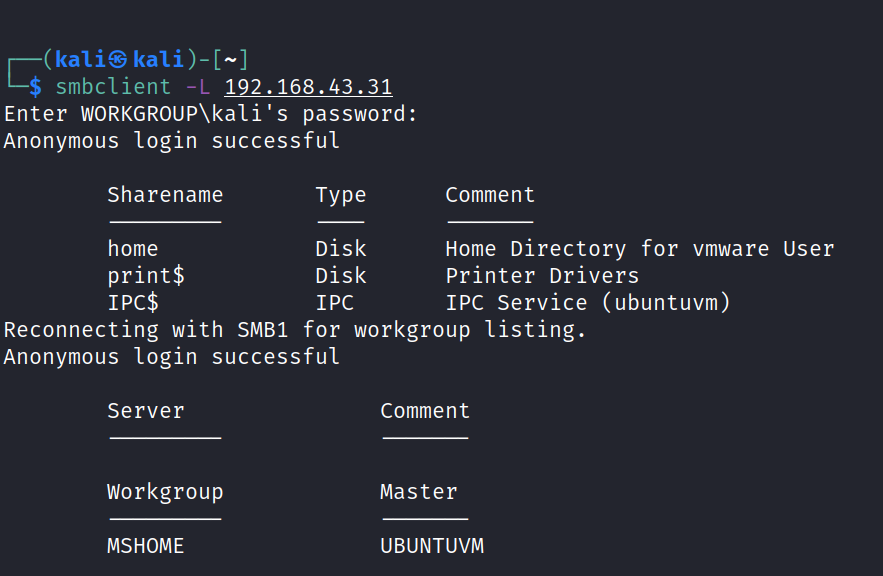Click the Server column header
The width and height of the screenshot is (883, 576).
pos(146,411)
